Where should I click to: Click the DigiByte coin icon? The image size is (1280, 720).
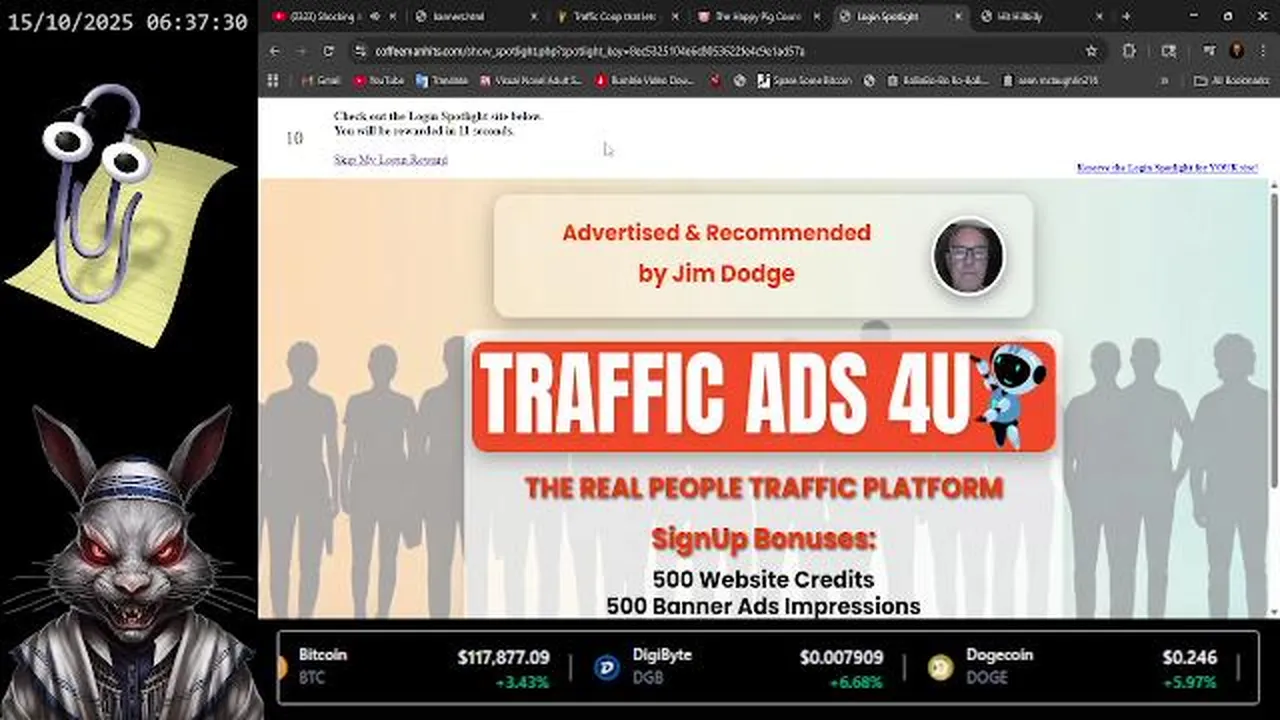pos(607,667)
